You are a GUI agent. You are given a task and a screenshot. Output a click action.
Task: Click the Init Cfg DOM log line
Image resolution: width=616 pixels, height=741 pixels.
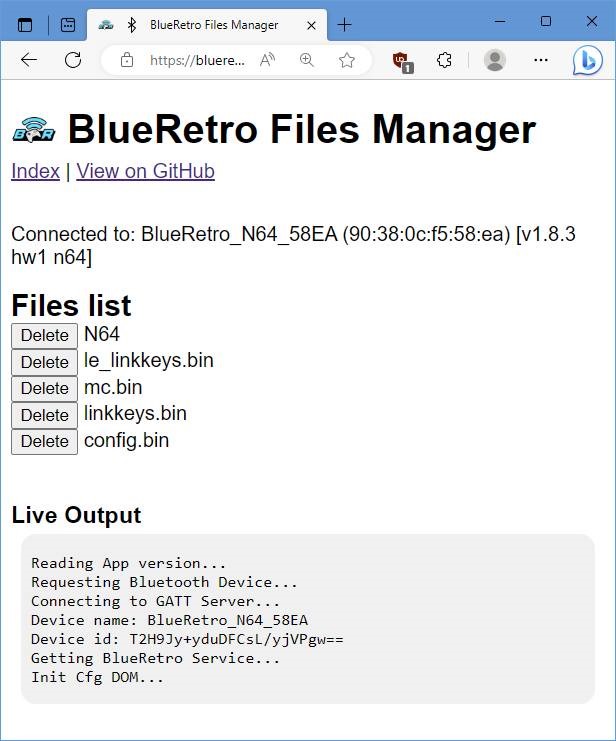coord(97,677)
